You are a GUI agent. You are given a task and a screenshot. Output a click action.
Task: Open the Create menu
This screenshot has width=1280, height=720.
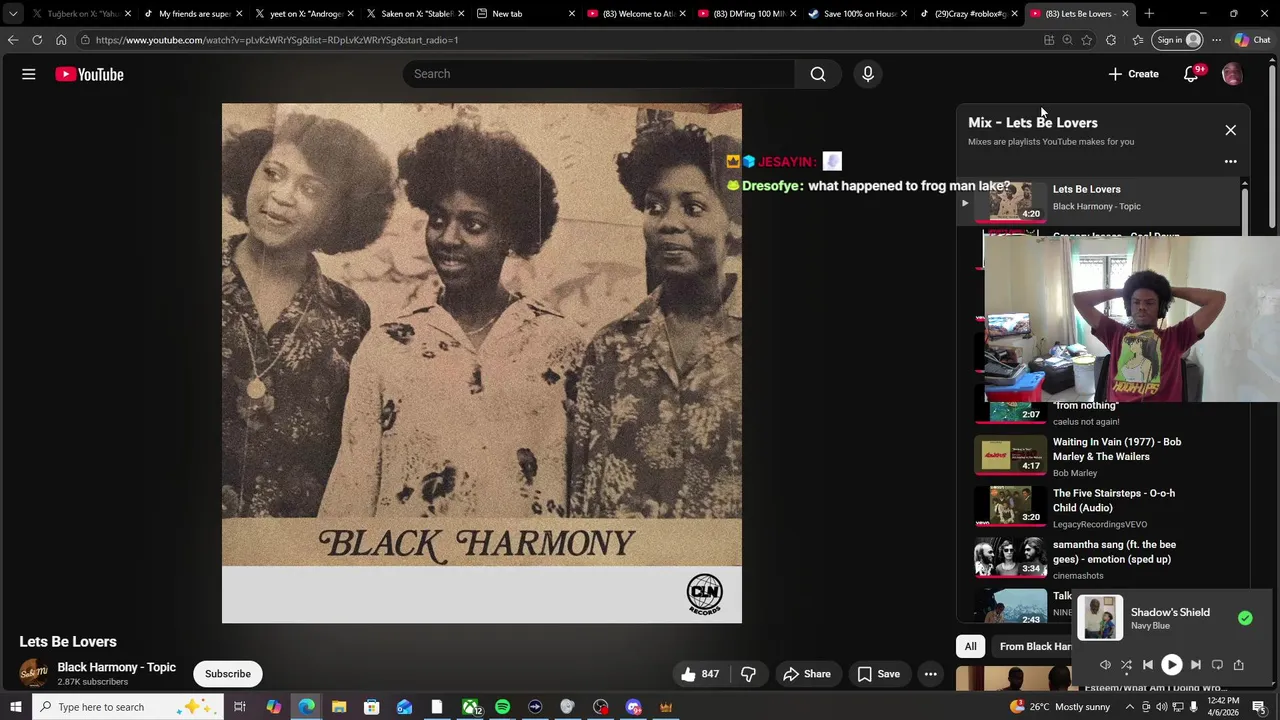1133,74
